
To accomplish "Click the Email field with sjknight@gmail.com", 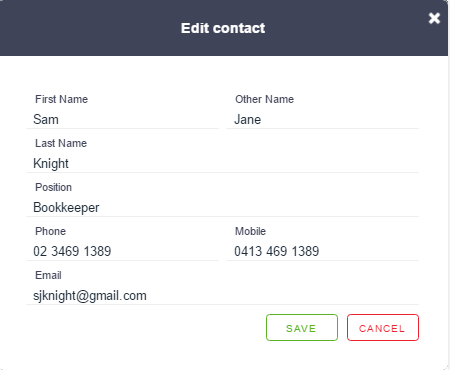I will click(x=222, y=296).
